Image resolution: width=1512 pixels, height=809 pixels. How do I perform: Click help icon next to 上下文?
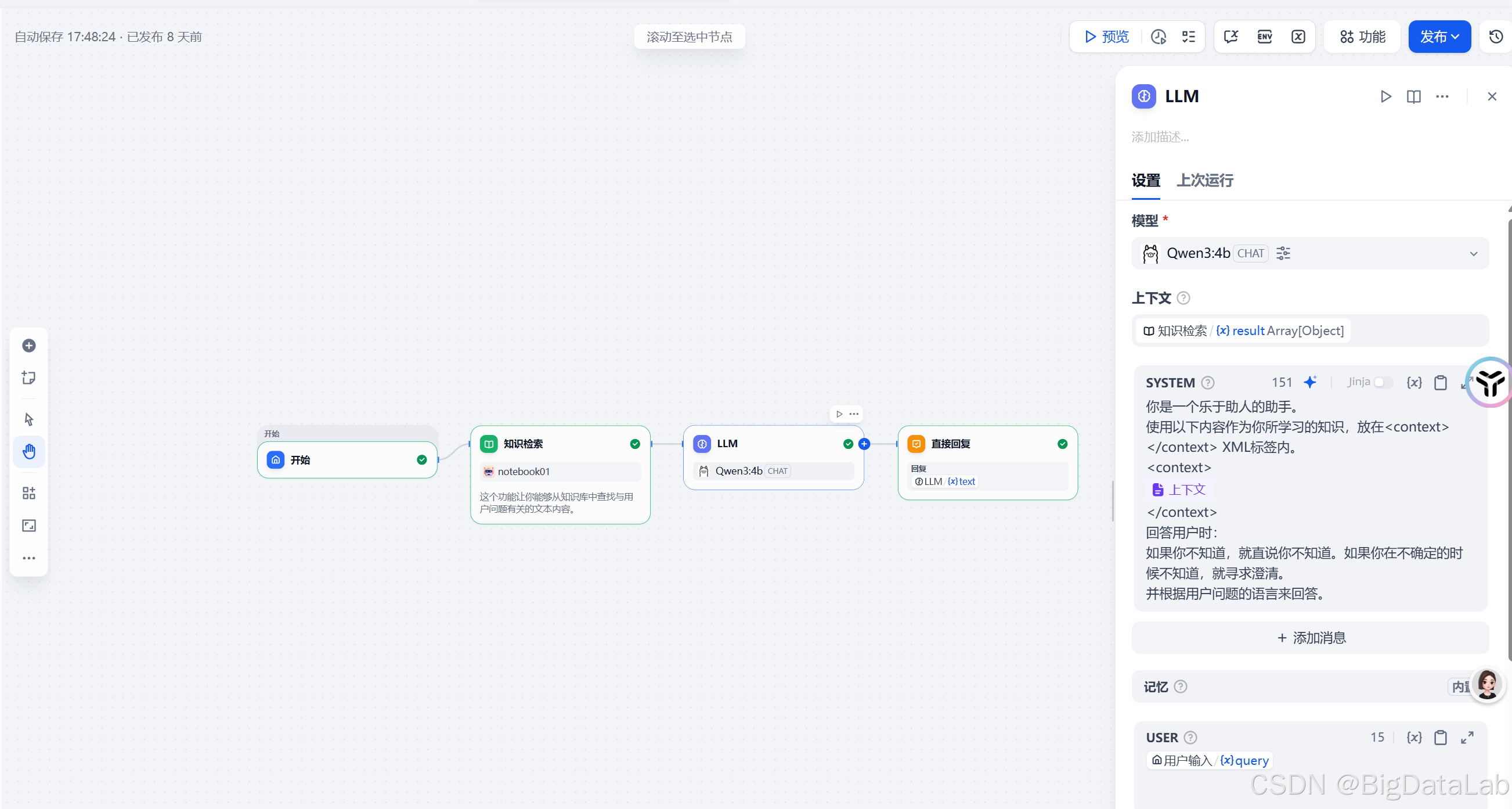[1183, 298]
